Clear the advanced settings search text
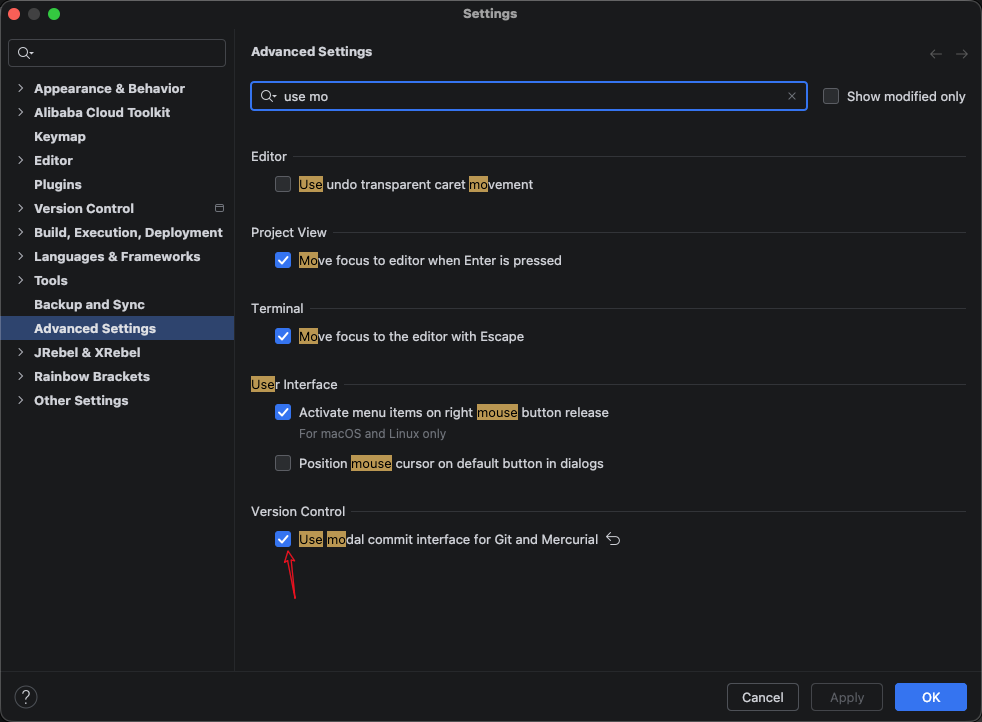Viewport: 982px width, 722px height. (792, 96)
